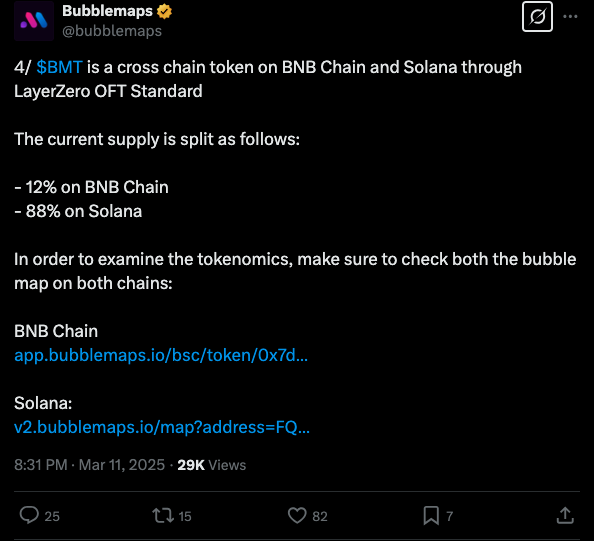This screenshot has height=541, width=594.
Task: Click the Grok explain post icon
Action: [x=537, y=17]
